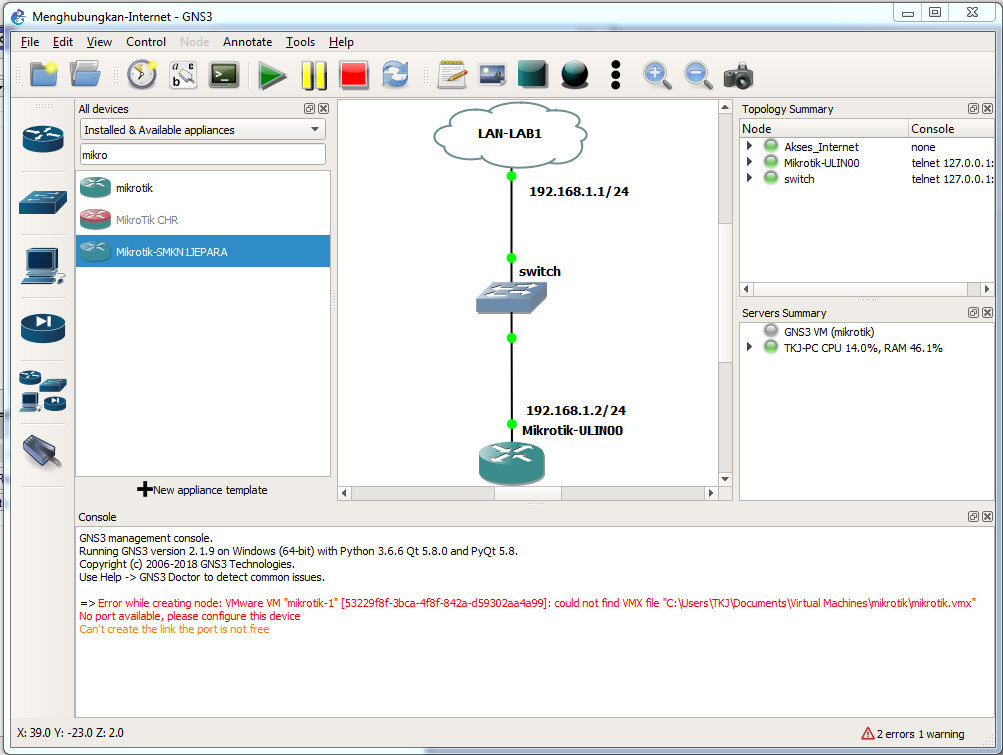Screen dimensions: 1003x755
Task: Add a note using the annotate icon
Action: tap(451, 74)
